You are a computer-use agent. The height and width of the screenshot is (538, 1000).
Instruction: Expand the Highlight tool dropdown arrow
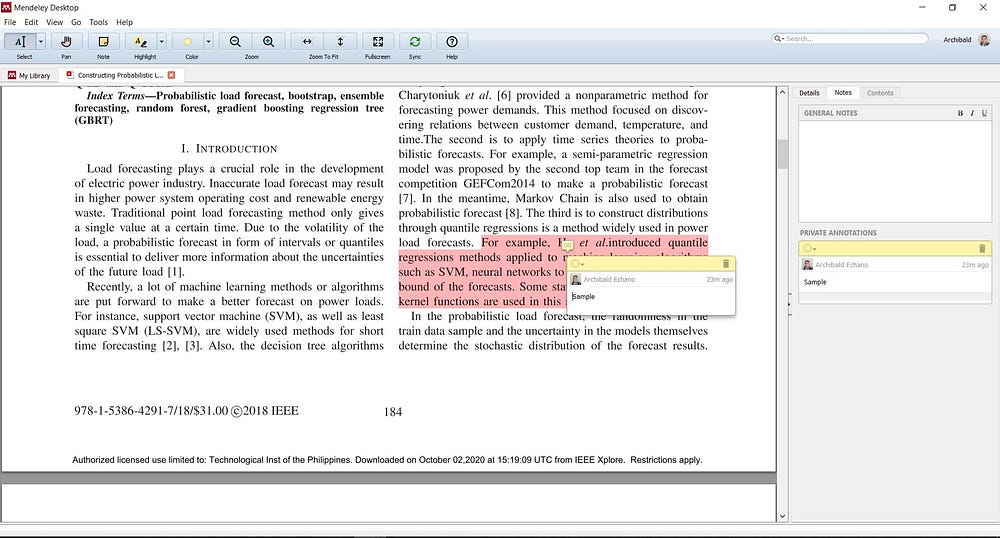tap(160, 42)
